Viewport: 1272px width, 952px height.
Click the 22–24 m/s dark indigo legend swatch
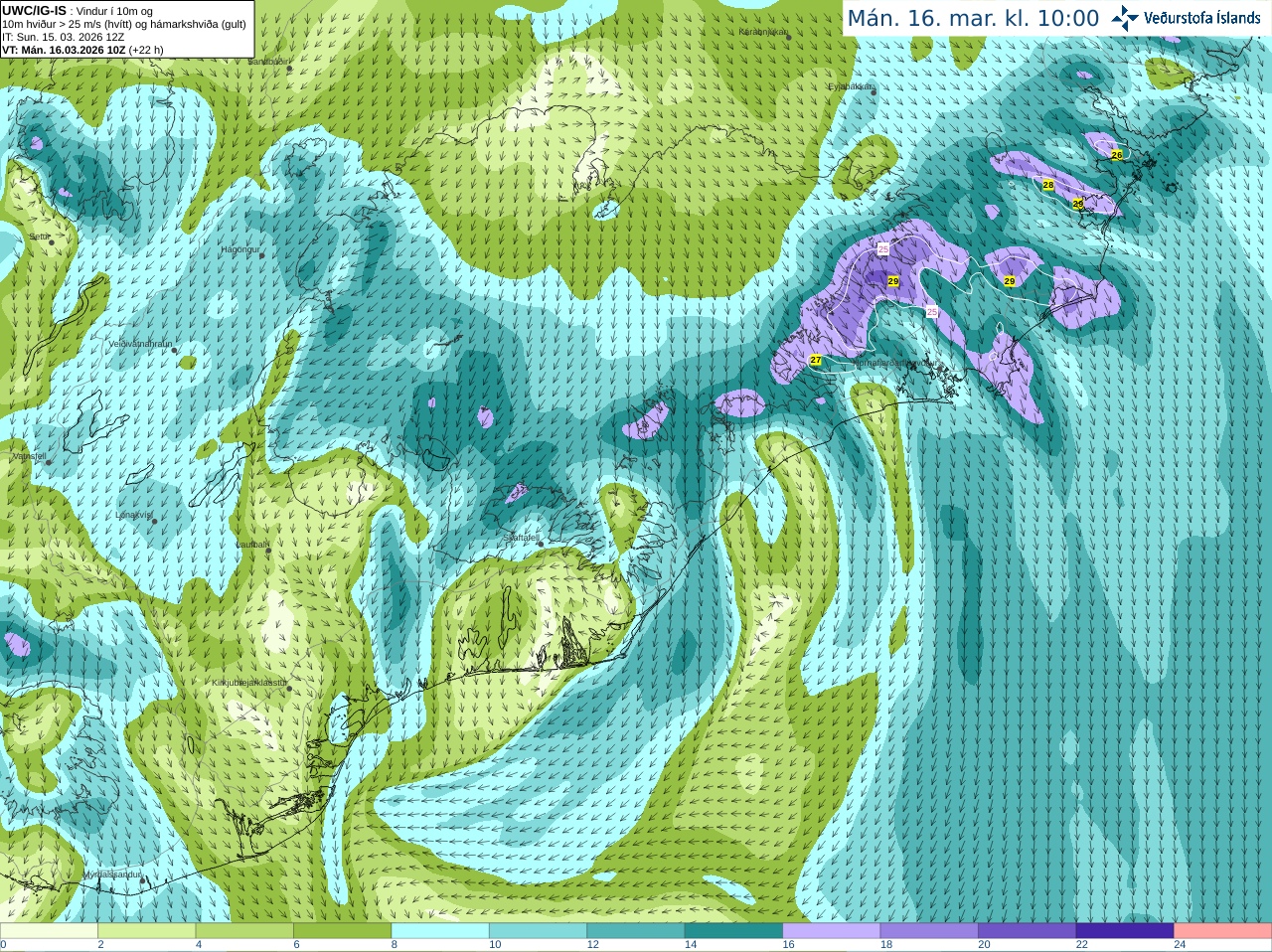point(1125,931)
